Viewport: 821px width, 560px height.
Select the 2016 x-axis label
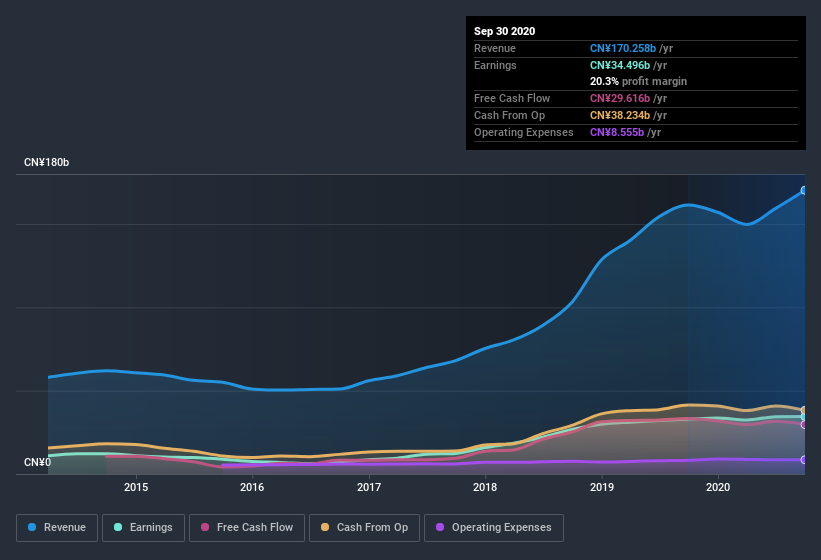tap(252, 487)
